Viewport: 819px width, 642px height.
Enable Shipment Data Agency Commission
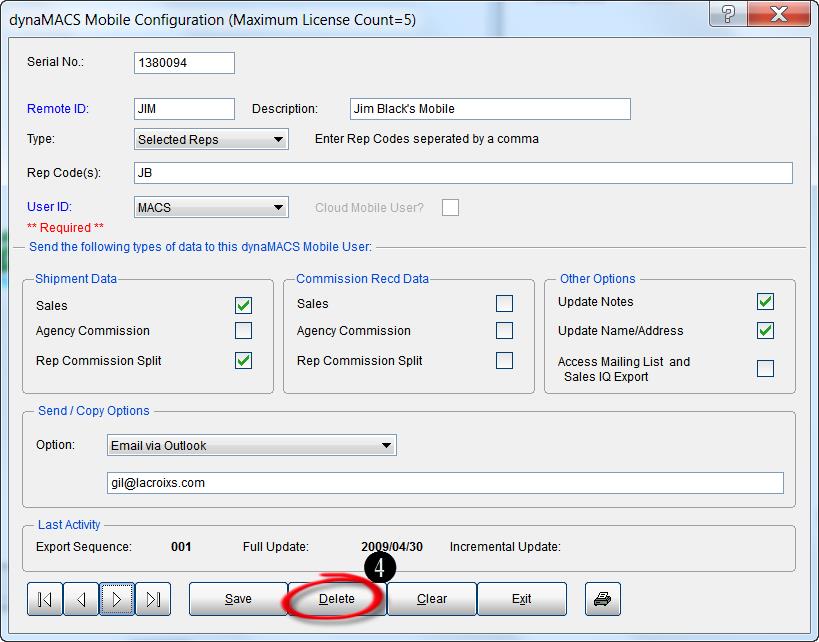(243, 331)
